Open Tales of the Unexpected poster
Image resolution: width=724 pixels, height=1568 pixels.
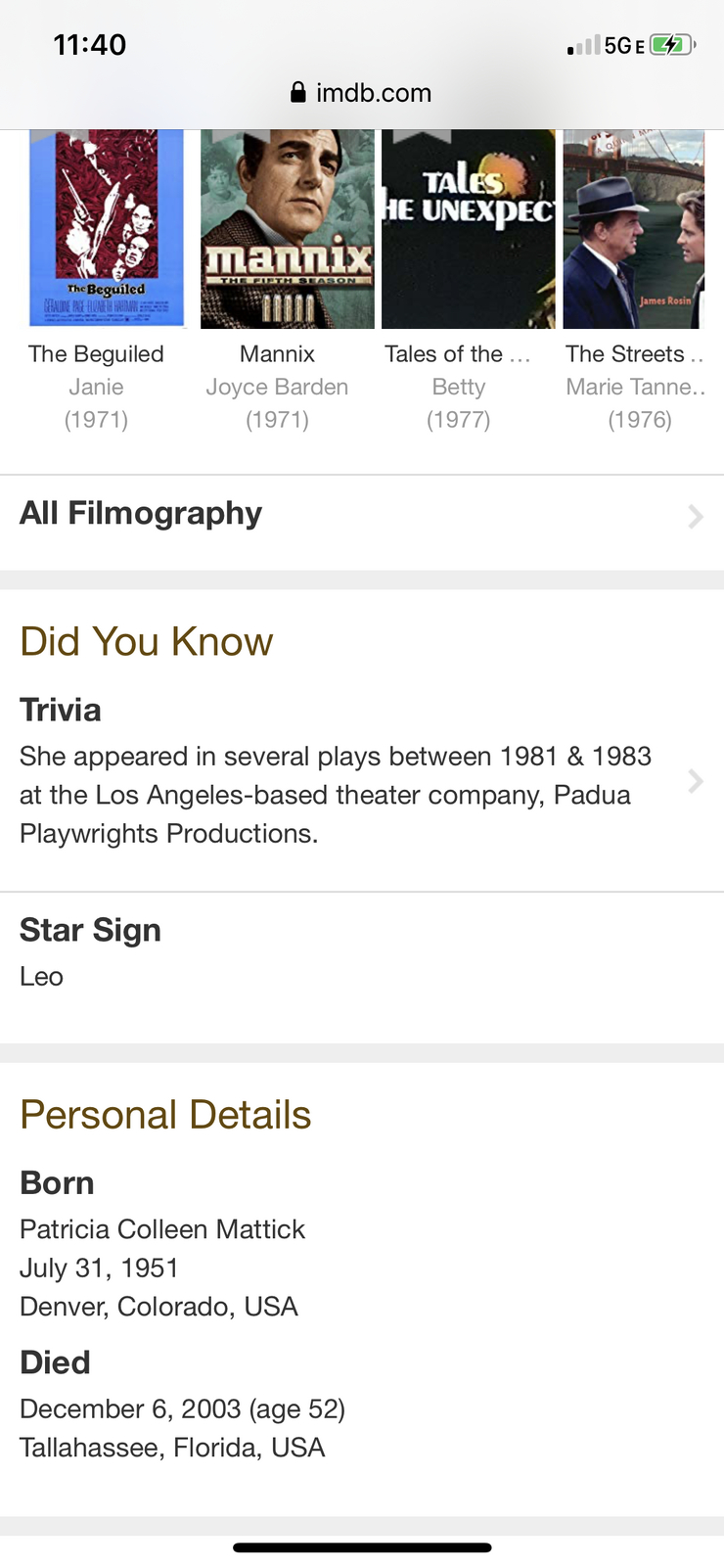click(x=469, y=229)
